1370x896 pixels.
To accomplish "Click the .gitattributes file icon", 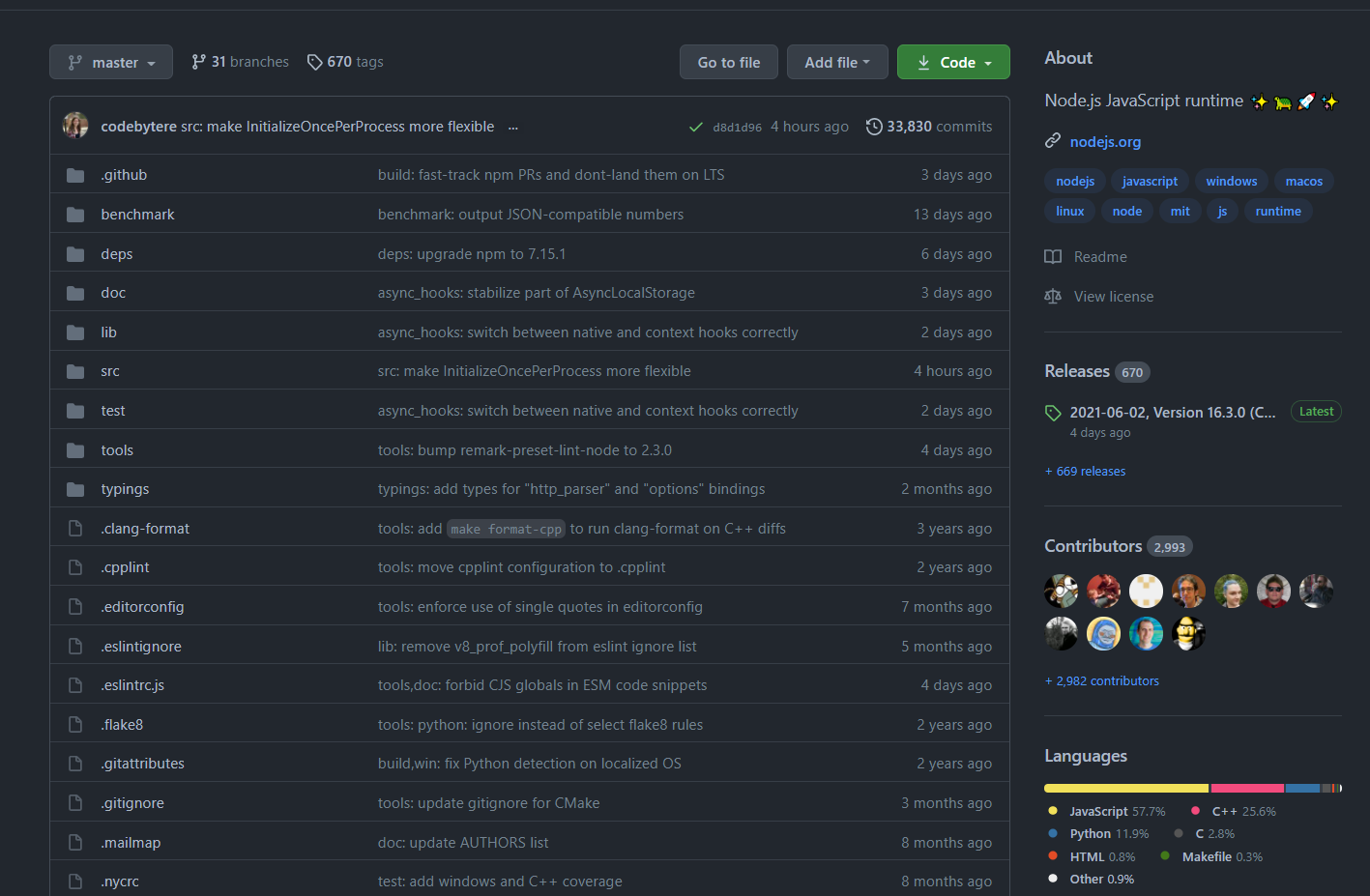I will point(75,764).
